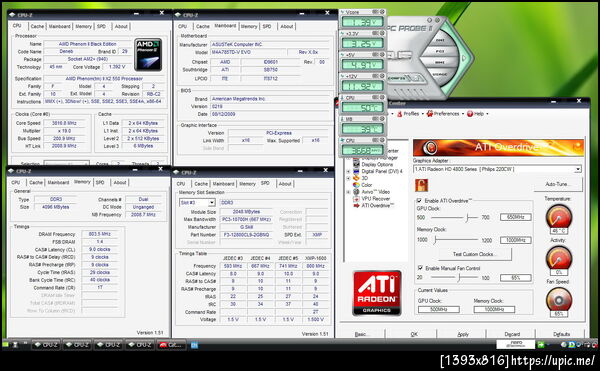Click Test Custom Clocks button
This screenshot has width=600, height=371.
coord(474,254)
